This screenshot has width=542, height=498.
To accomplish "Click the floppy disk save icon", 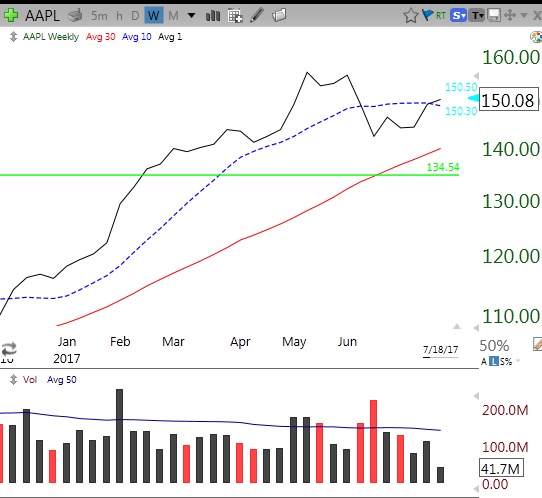I will click(494, 16).
